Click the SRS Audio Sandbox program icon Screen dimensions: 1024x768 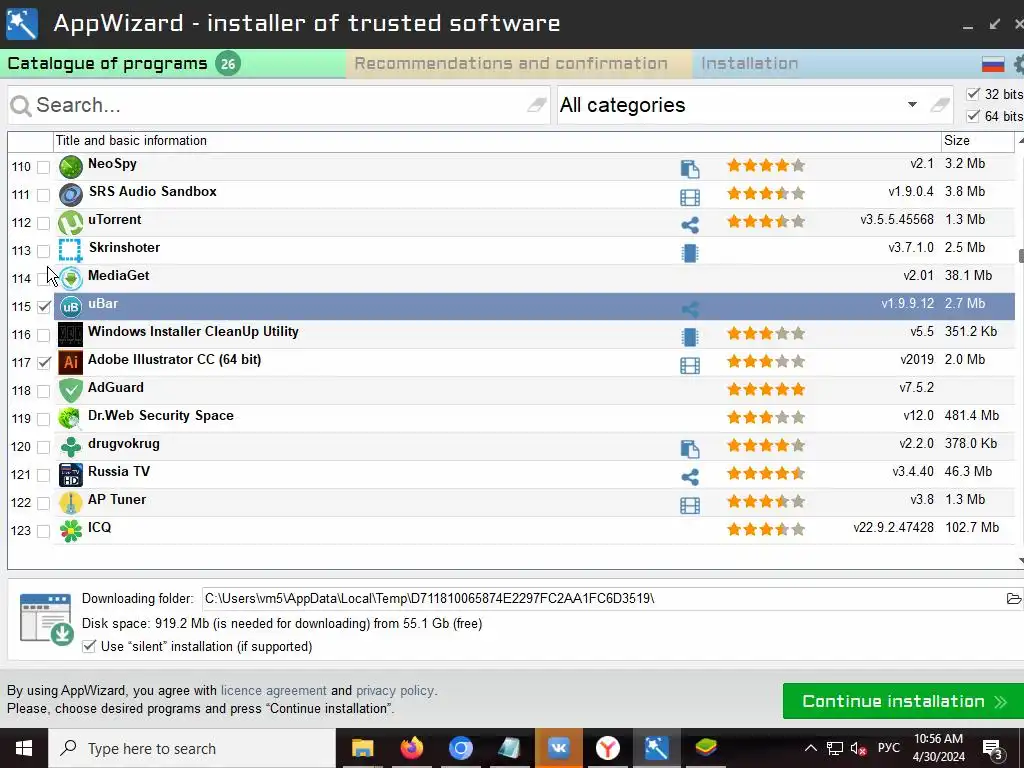[71, 195]
